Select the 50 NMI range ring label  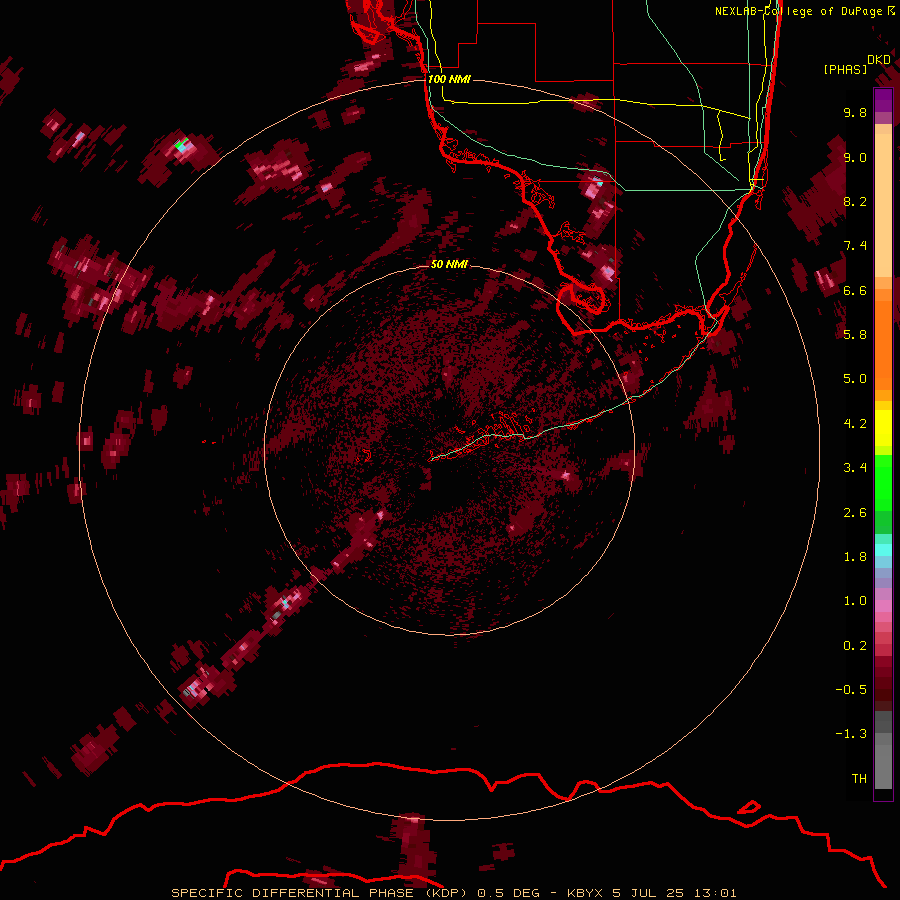pos(449,264)
